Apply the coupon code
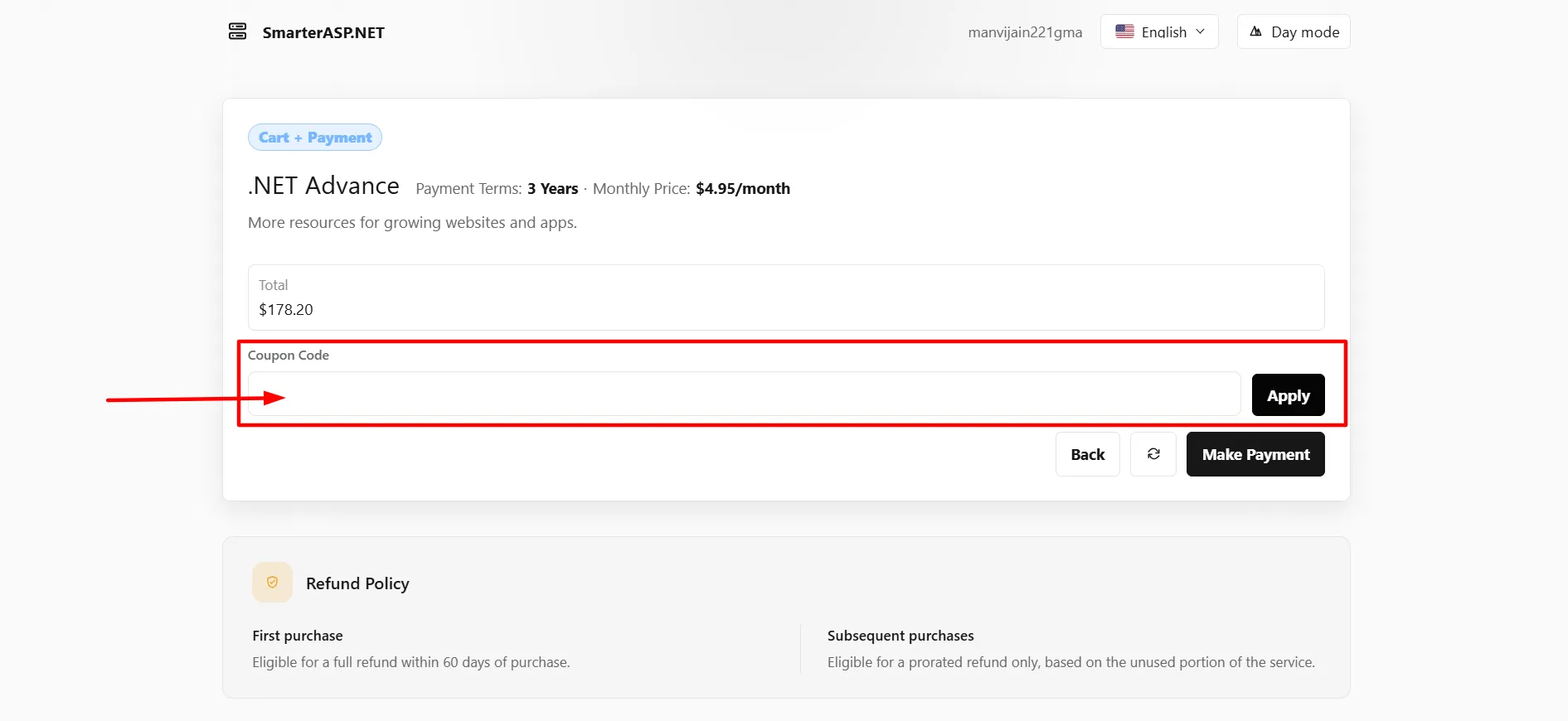 coord(1288,395)
